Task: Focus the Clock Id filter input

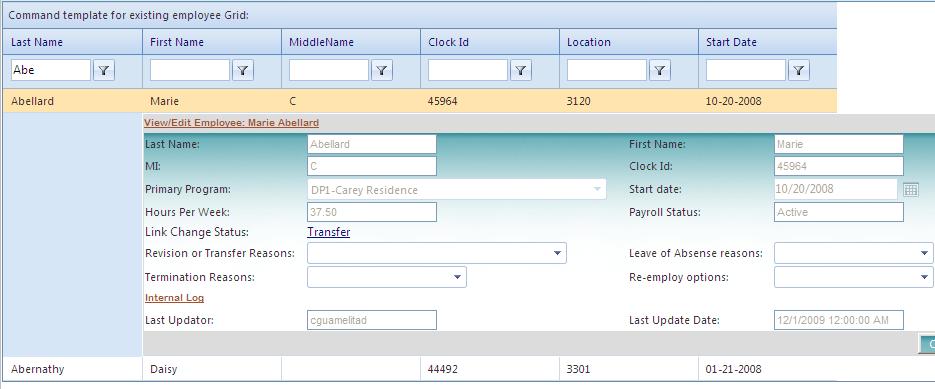Action: tap(468, 70)
